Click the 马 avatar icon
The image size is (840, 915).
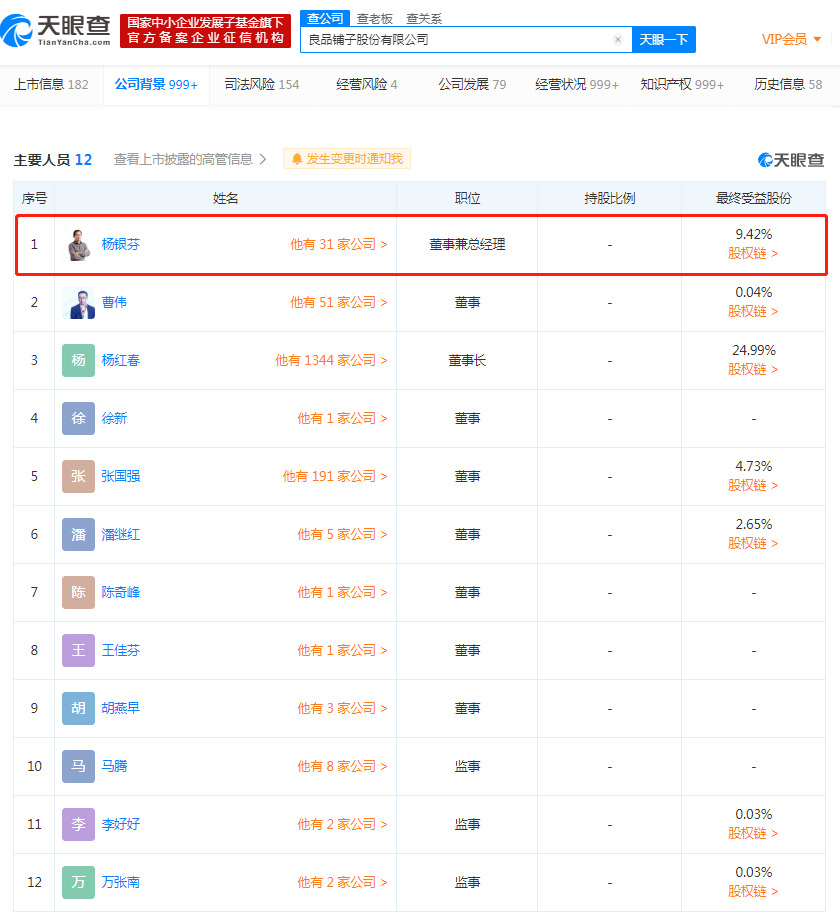[79, 766]
